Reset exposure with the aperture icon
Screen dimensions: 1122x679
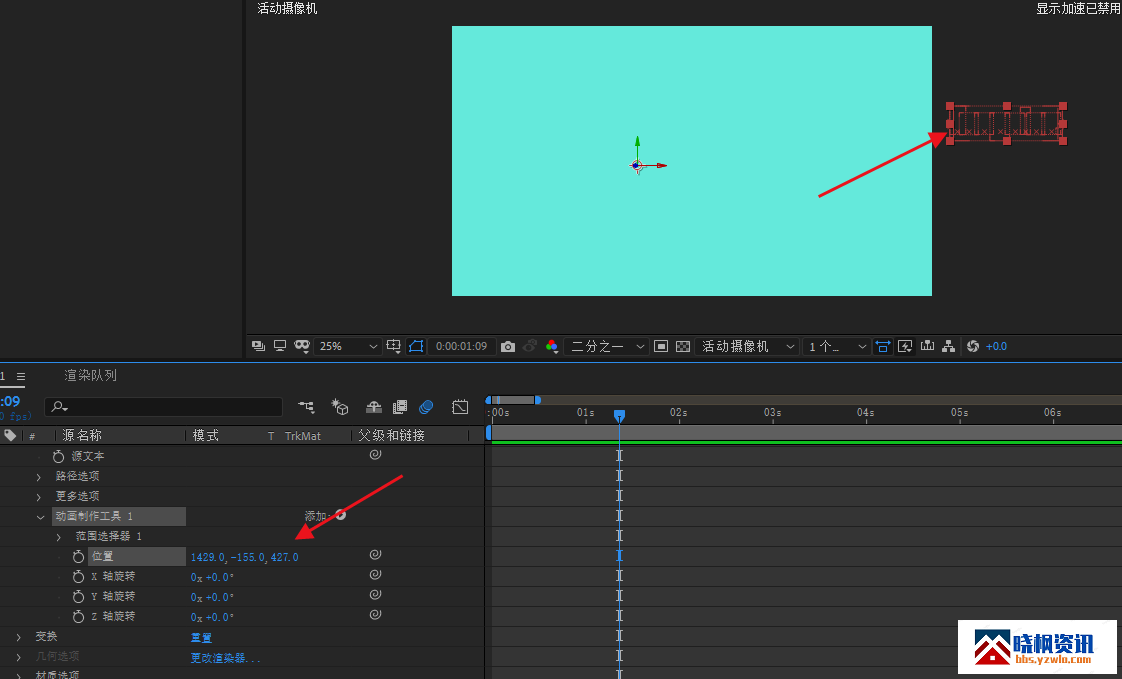972,346
